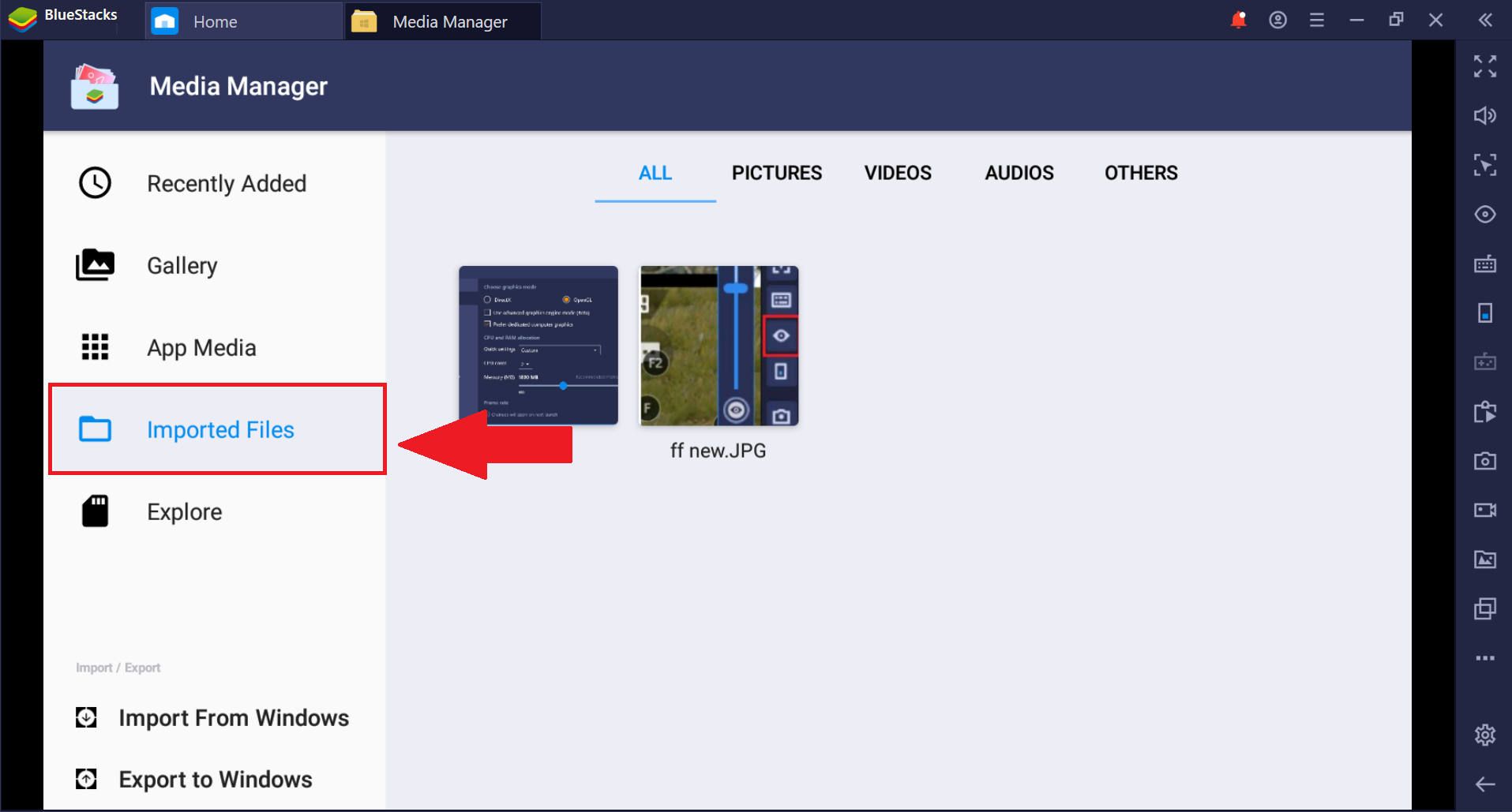Click the gamepad controls icon
The image size is (1512, 812).
[1485, 362]
